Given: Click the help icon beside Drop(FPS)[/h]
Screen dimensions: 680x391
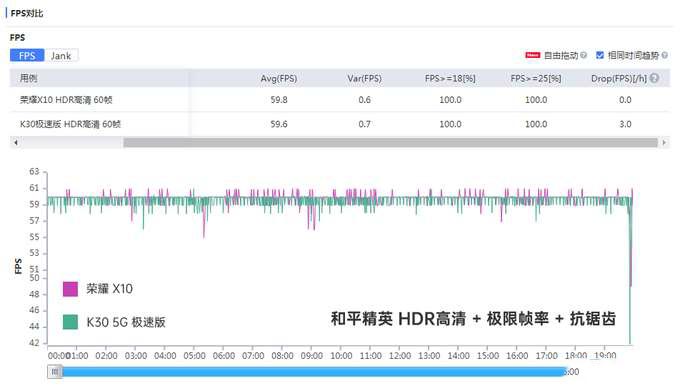Looking at the screenshot, I should tap(655, 78).
